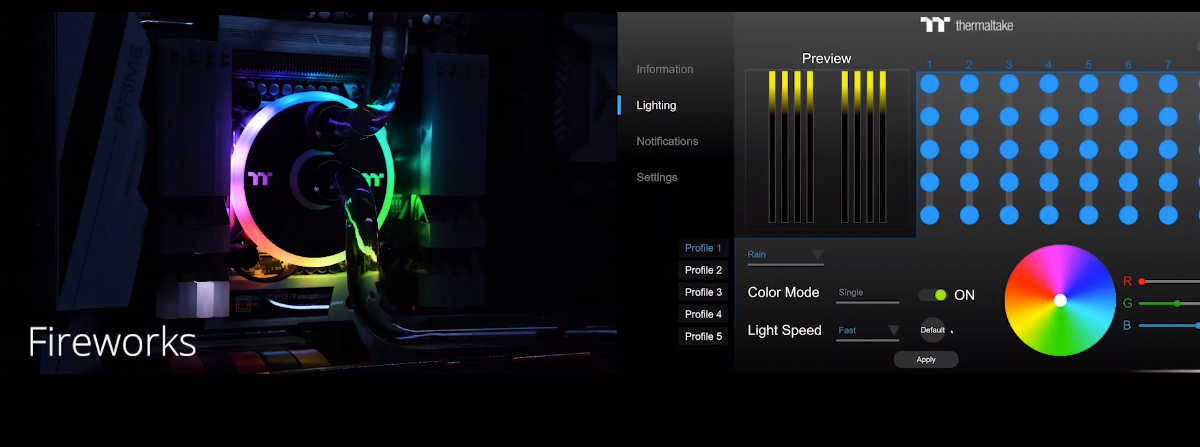This screenshot has width=1200, height=447.
Task: Select the top LED dot in column 1
Action: point(929,84)
